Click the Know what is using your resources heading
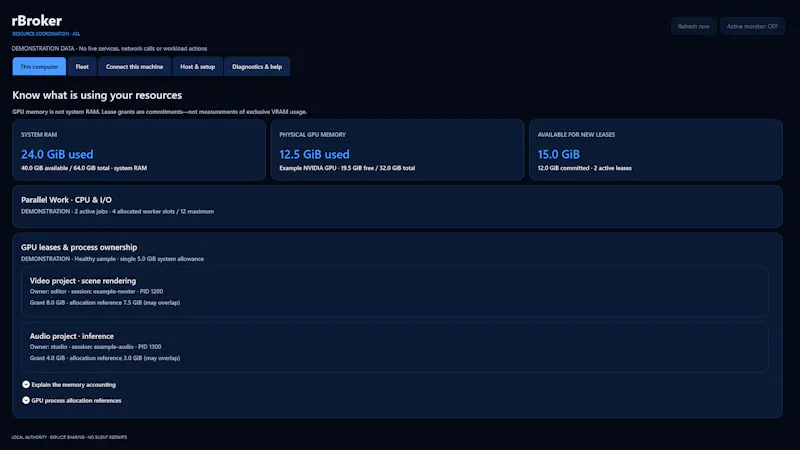800x450 pixels. tap(97, 95)
